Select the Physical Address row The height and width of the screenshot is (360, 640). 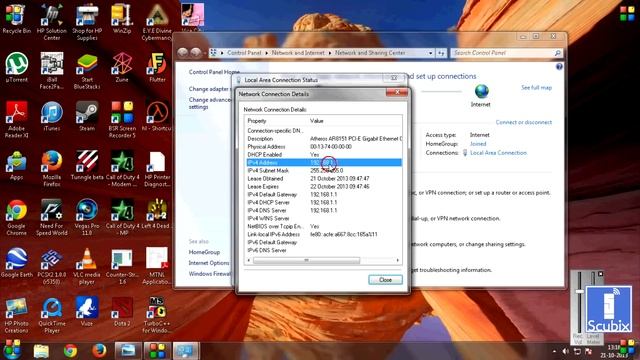pyautogui.click(x=324, y=147)
